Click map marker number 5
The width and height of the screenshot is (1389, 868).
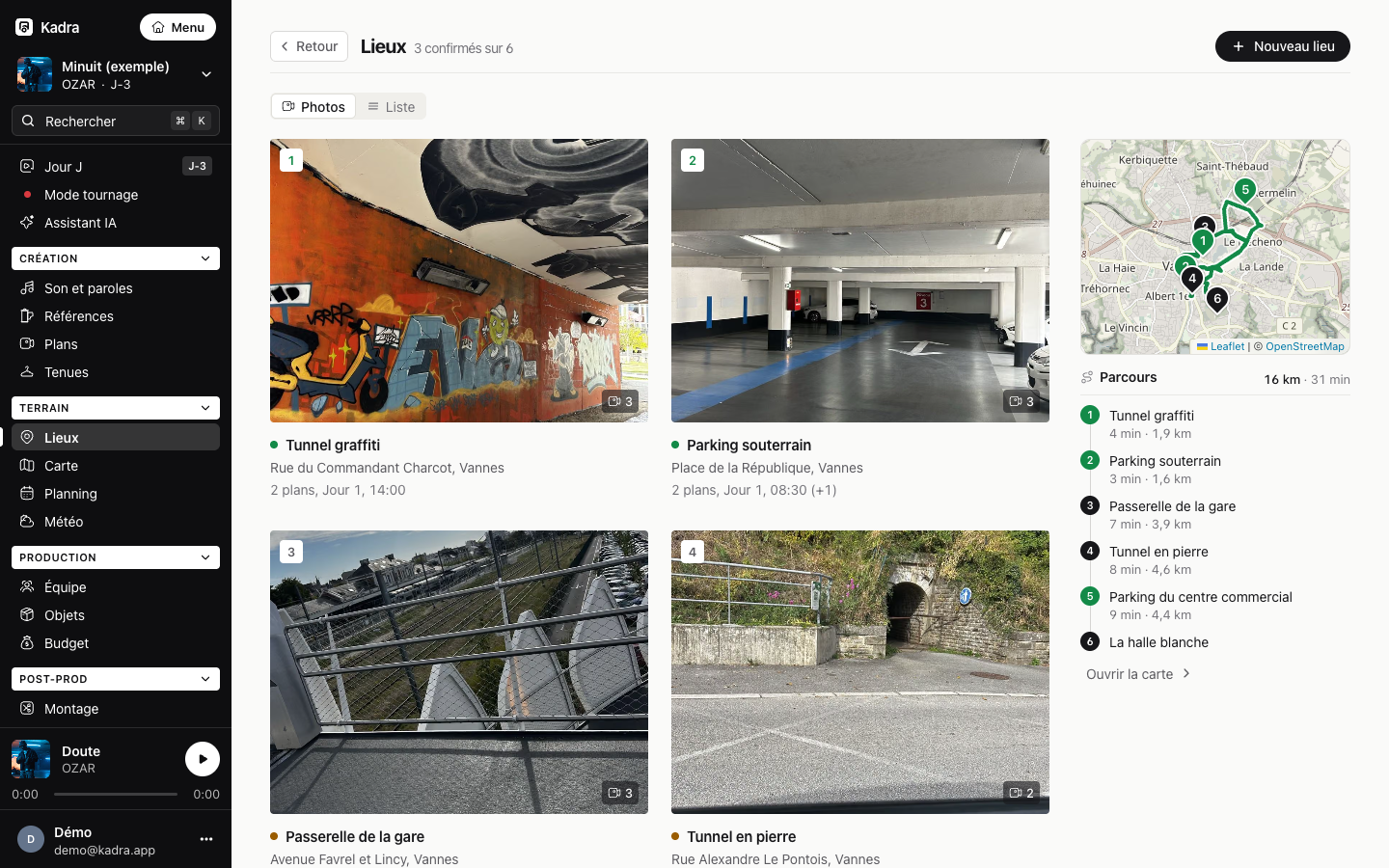[1245, 191]
